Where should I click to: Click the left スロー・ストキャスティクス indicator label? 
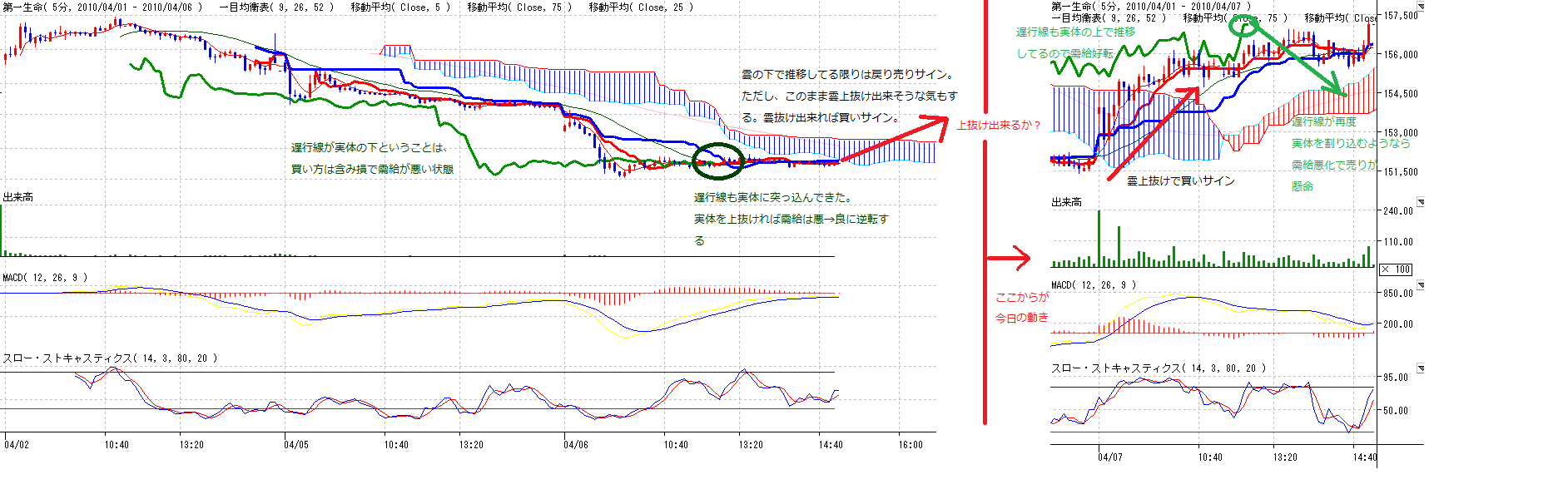[110, 358]
